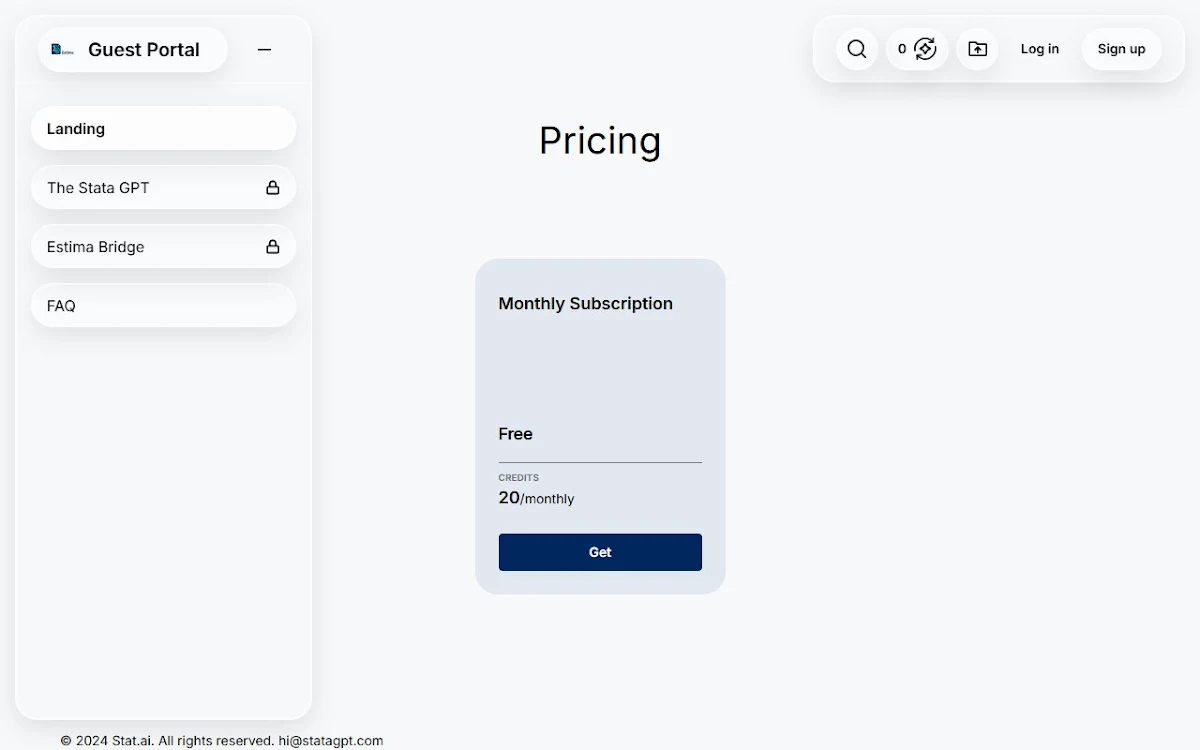The height and width of the screenshot is (750, 1200).
Task: Click the 0 credits counter
Action: [x=902, y=49]
